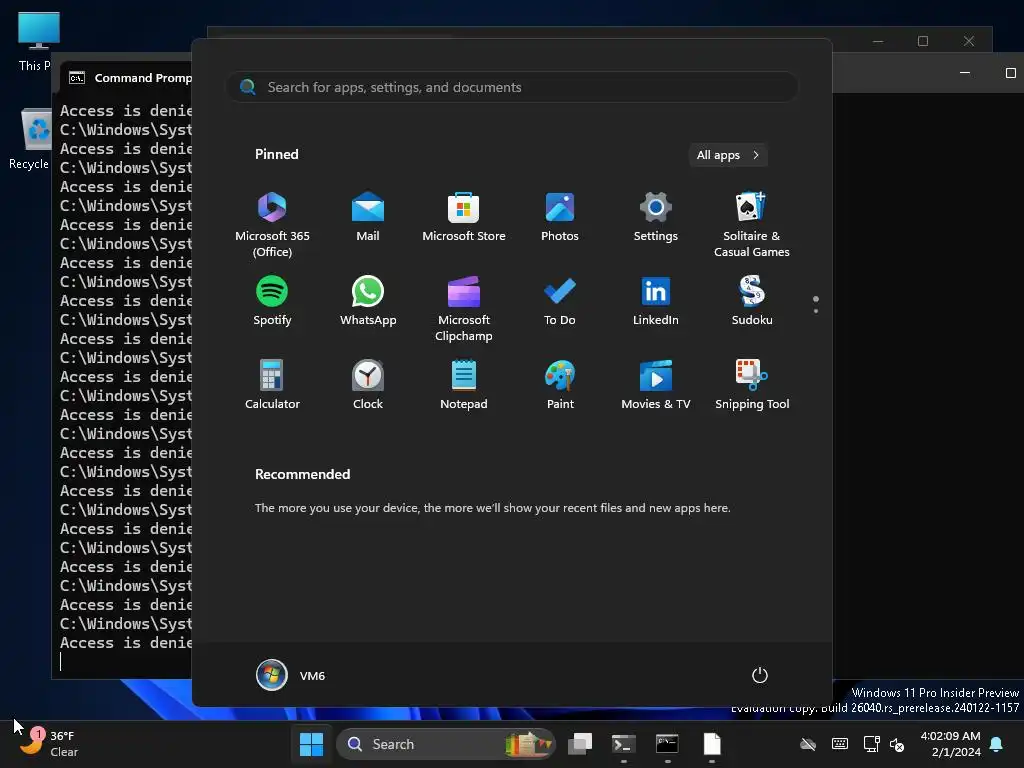The height and width of the screenshot is (768, 1024).
Task: Click the power button in Start menu
Action: point(760,675)
